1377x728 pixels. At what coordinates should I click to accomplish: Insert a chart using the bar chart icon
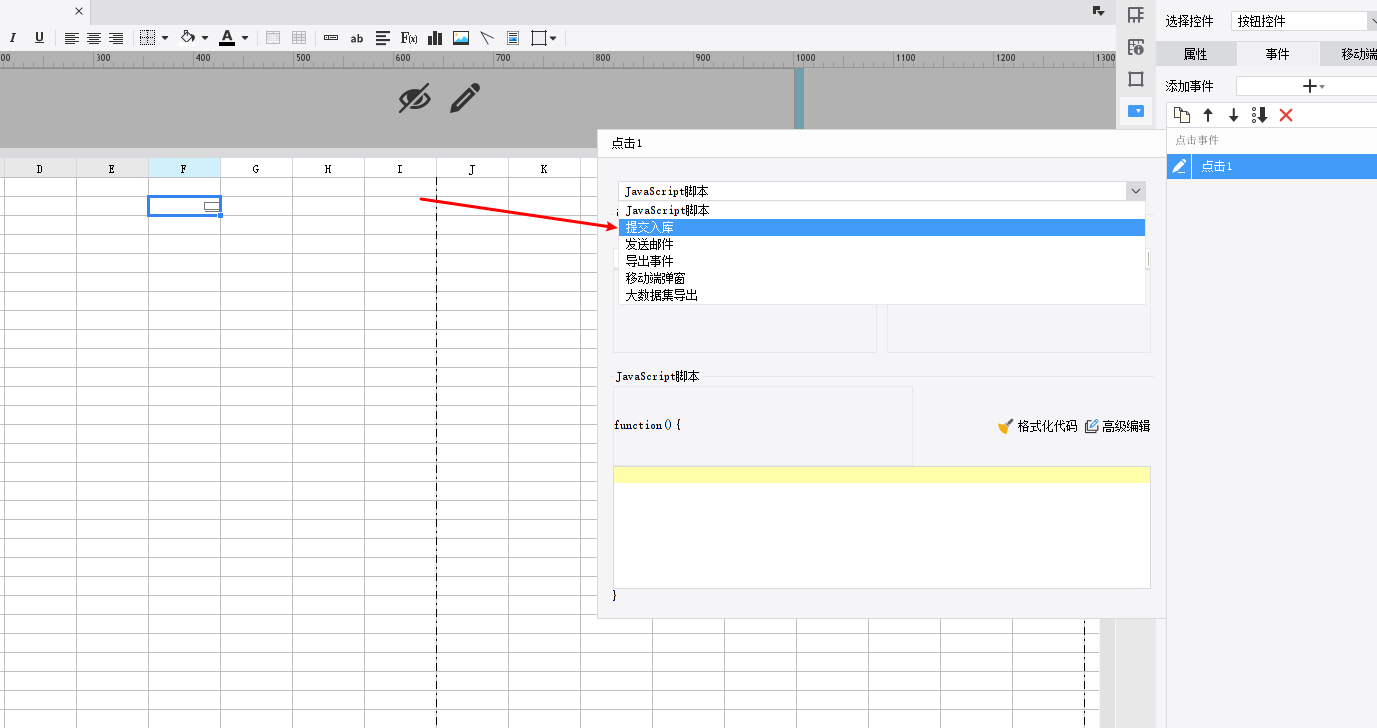(x=435, y=38)
